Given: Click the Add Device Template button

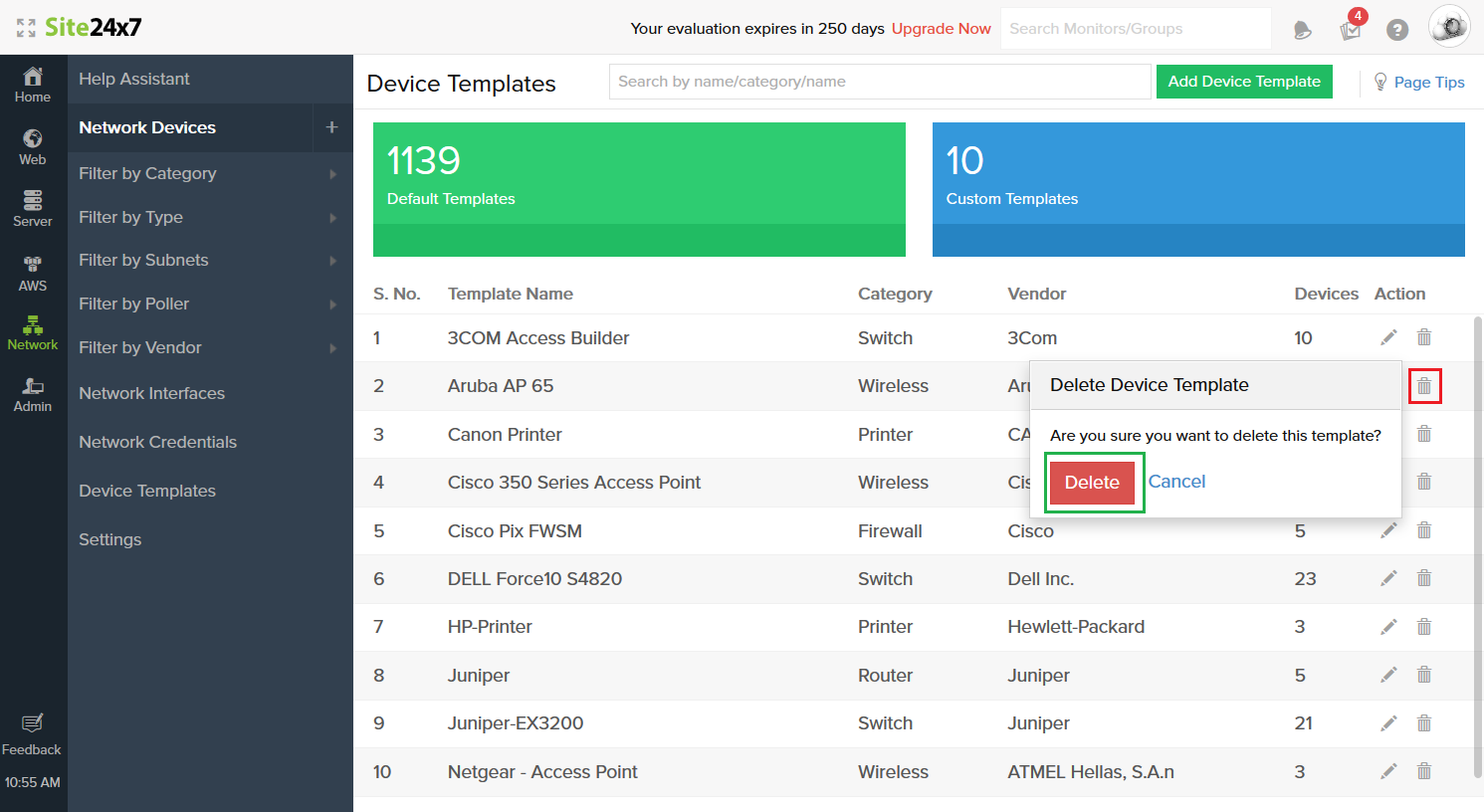Looking at the screenshot, I should pos(1243,82).
